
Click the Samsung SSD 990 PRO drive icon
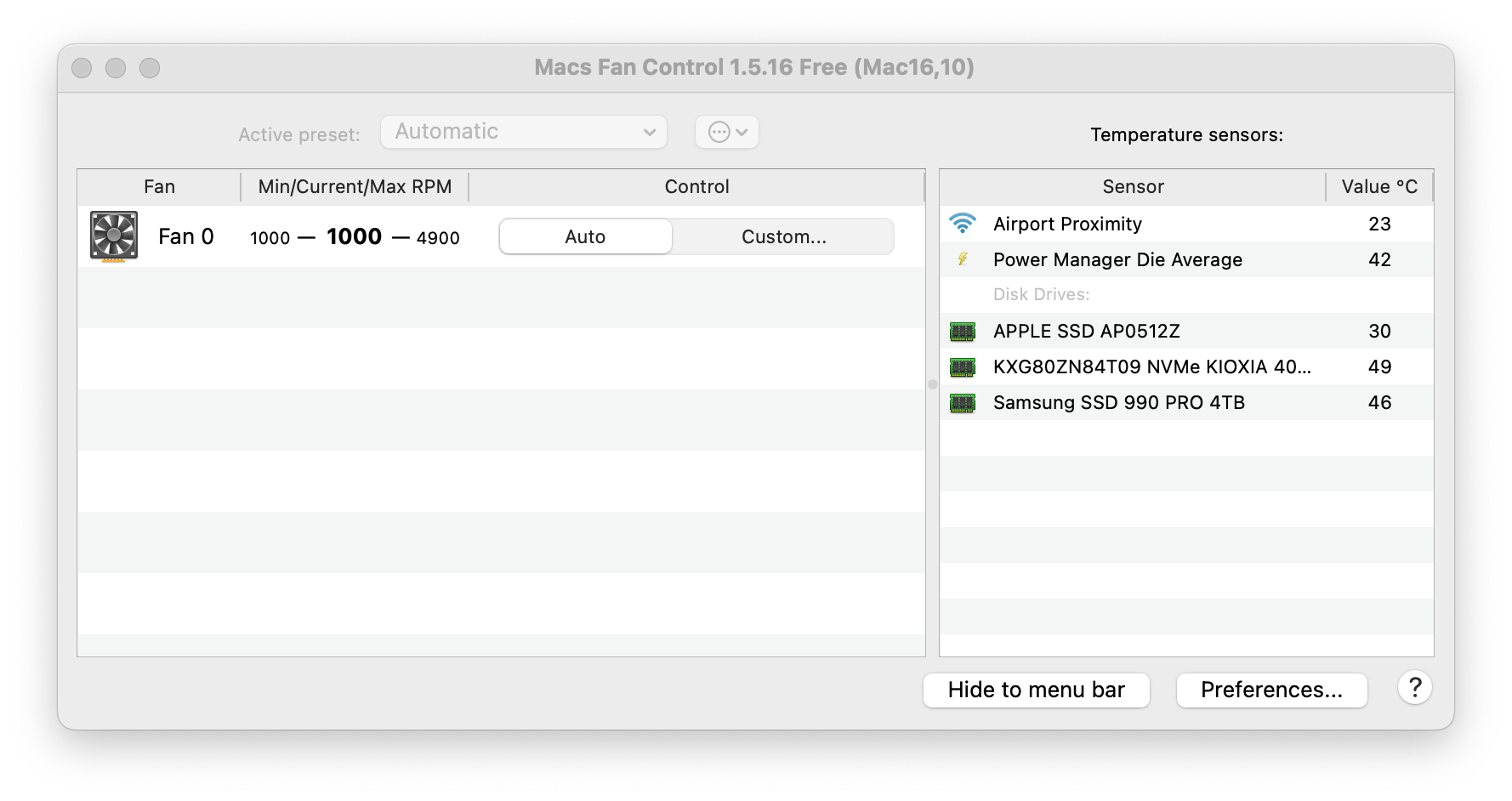pyautogui.click(x=962, y=402)
